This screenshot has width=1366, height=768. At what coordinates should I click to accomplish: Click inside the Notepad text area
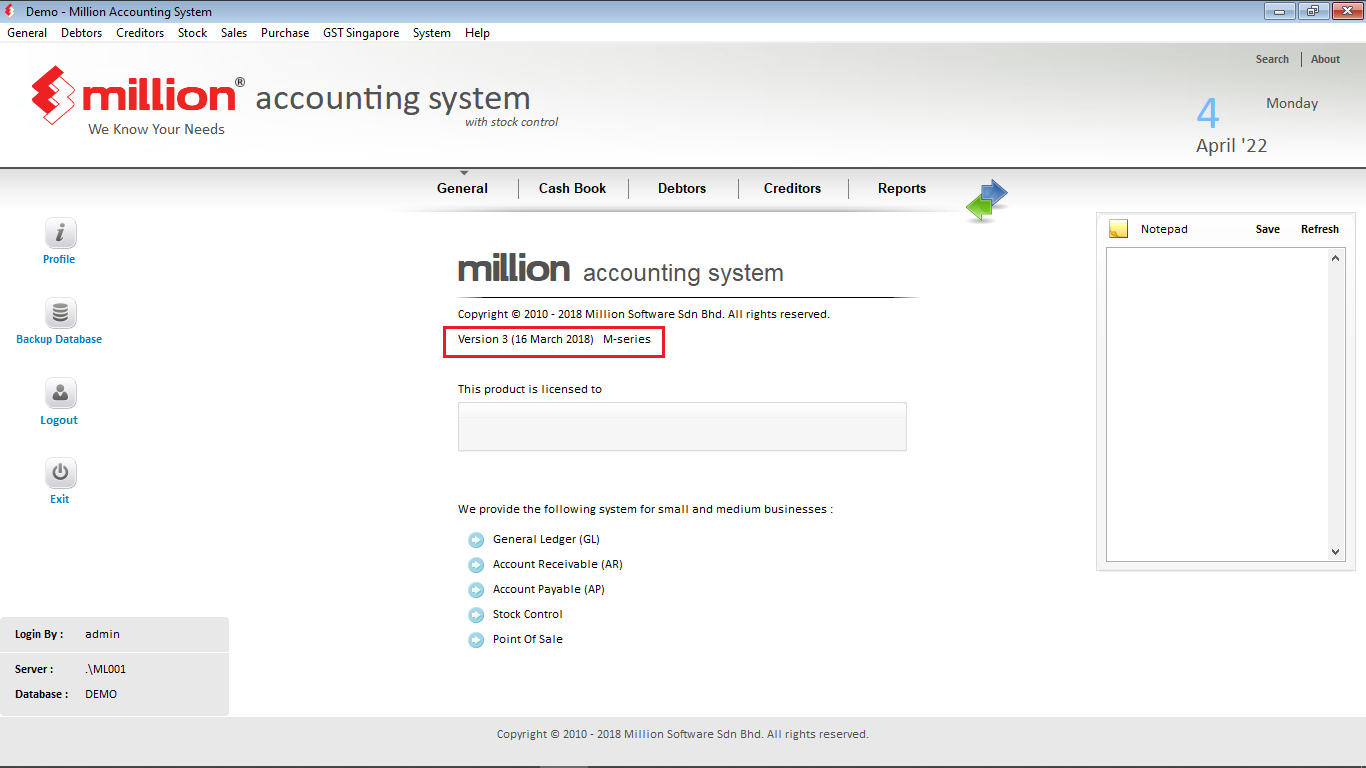pos(1217,405)
